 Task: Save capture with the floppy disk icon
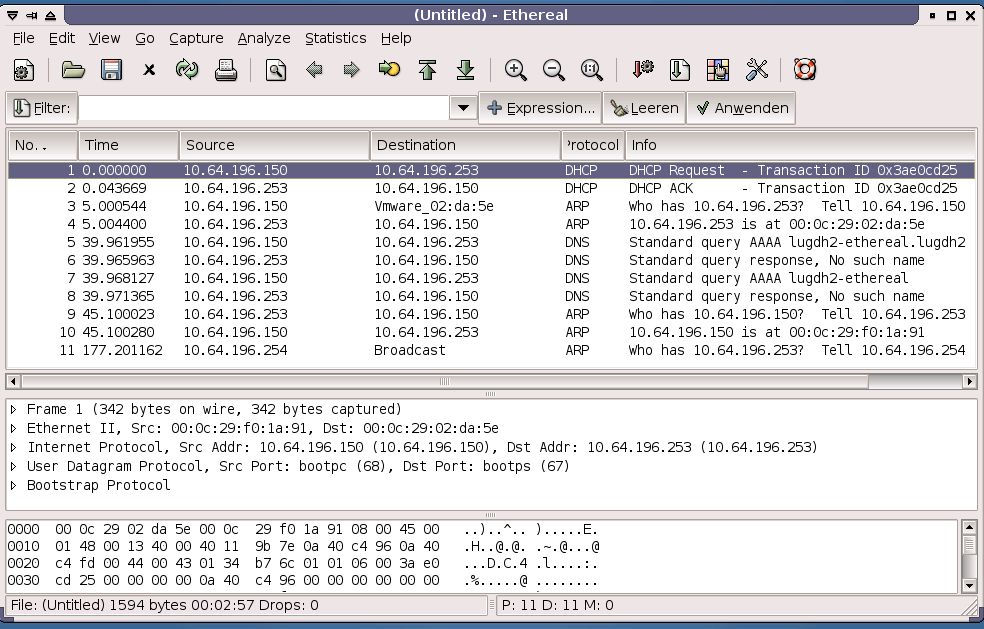point(111,70)
